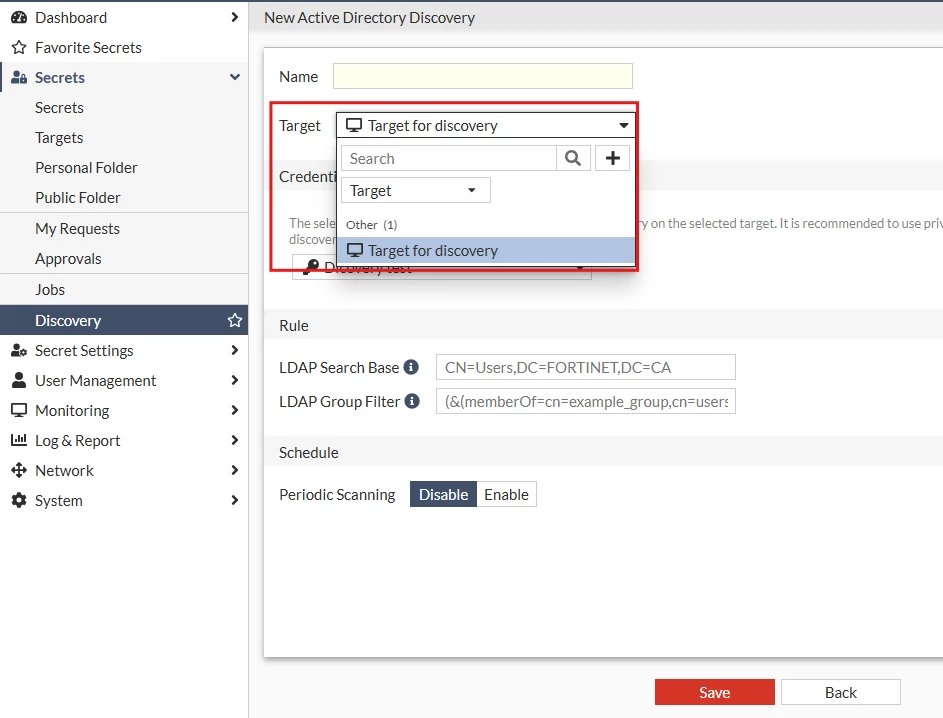Click the Favorite Secrets star icon
The height and width of the screenshot is (718, 943).
click(x=19, y=48)
